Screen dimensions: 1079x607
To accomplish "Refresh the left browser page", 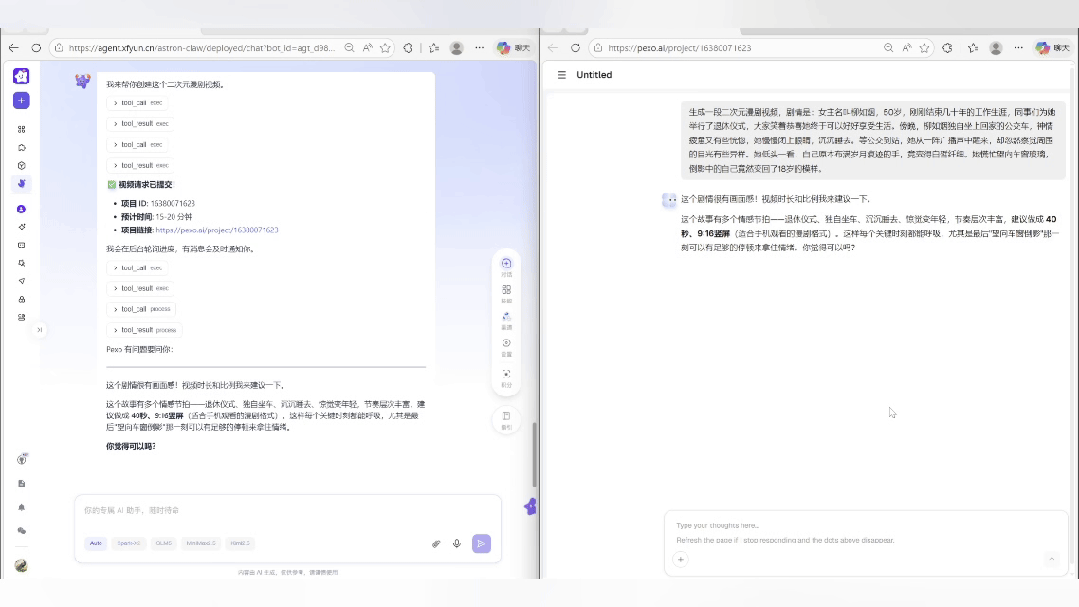I will (x=36, y=48).
